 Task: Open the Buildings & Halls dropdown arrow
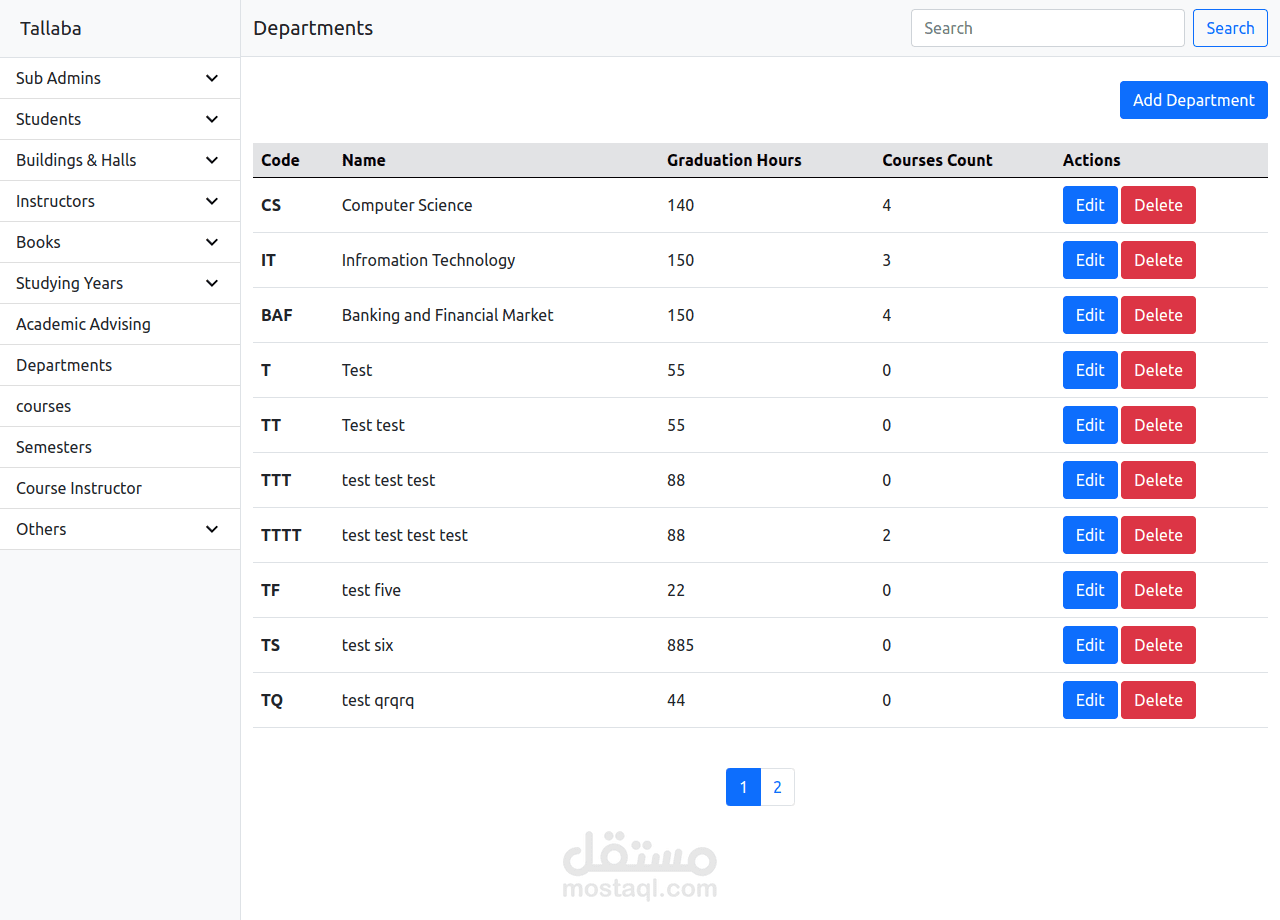212,160
